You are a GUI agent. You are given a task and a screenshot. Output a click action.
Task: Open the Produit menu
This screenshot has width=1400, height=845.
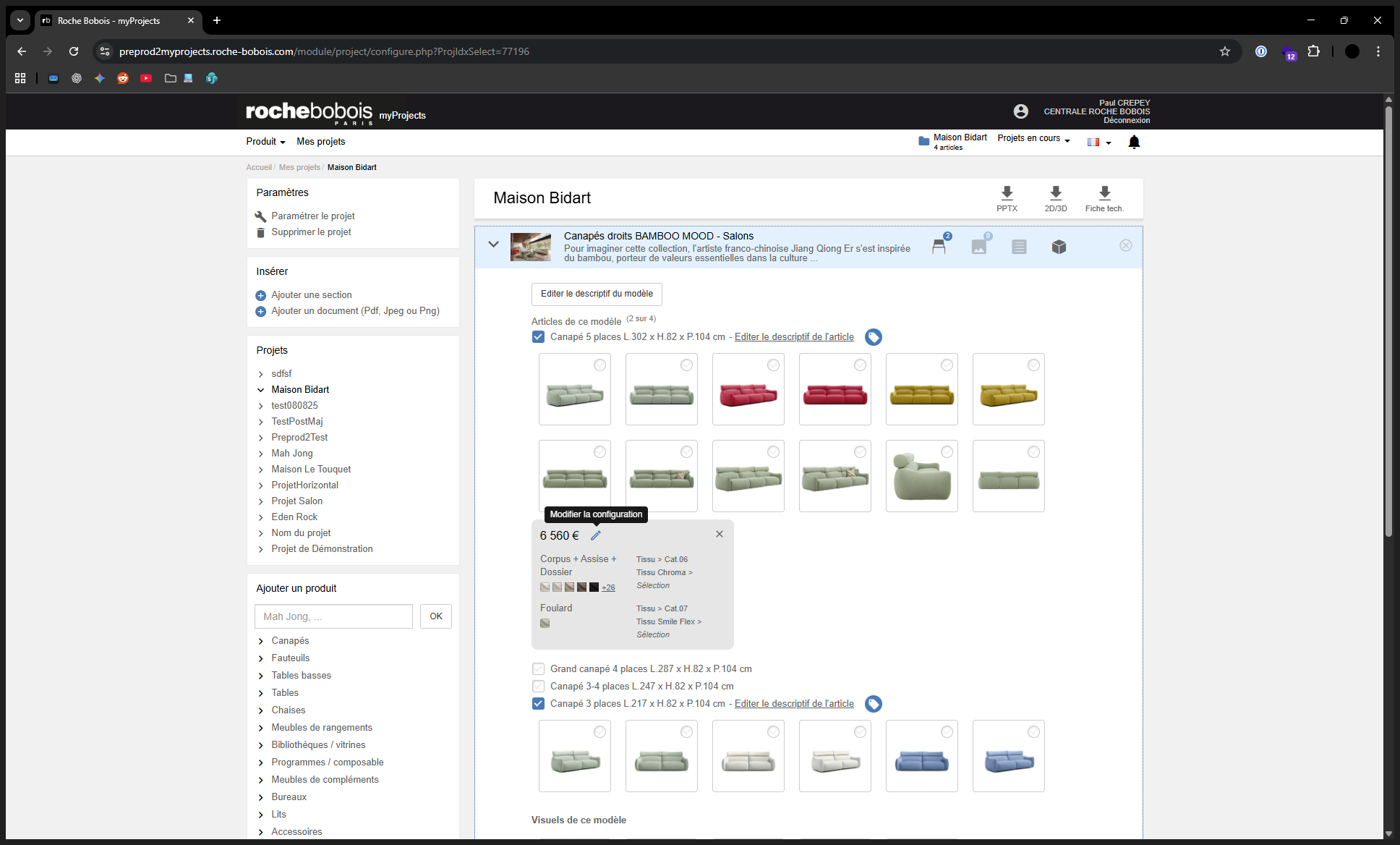pyautogui.click(x=265, y=141)
